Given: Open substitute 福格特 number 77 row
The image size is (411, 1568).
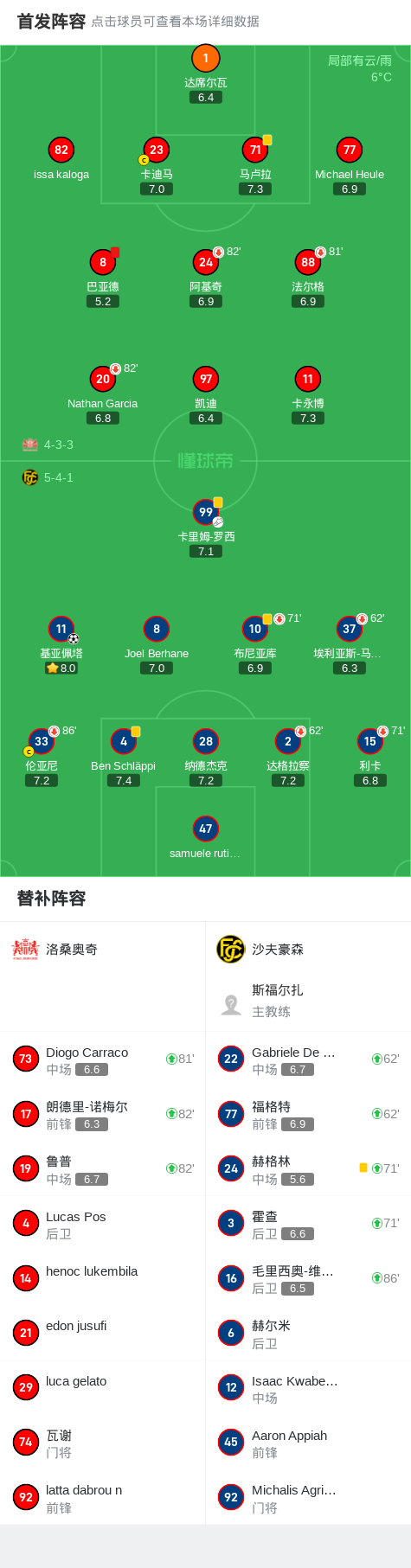Looking at the screenshot, I should pyautogui.click(x=308, y=1114).
